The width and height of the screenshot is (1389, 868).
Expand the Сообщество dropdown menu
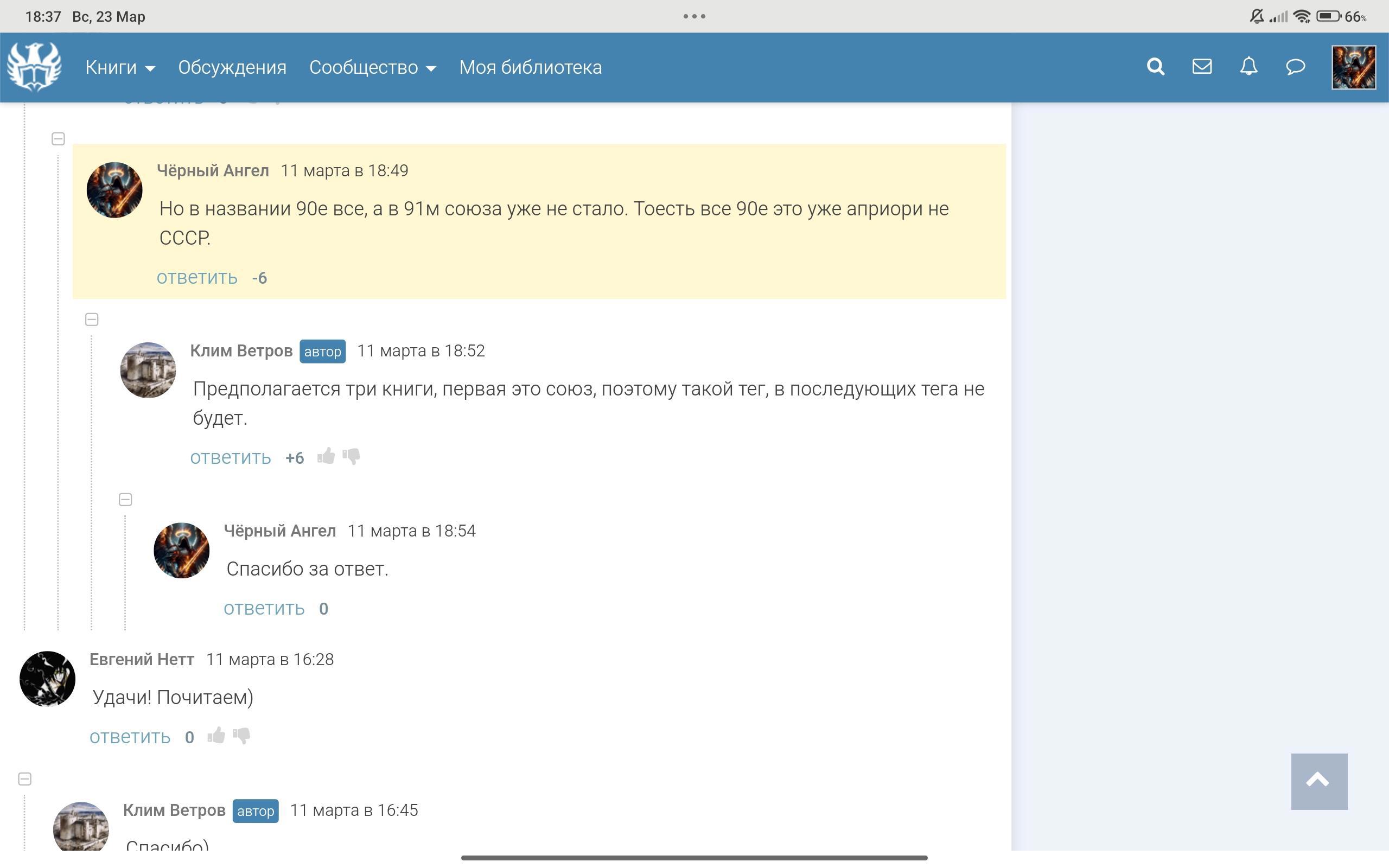click(372, 68)
